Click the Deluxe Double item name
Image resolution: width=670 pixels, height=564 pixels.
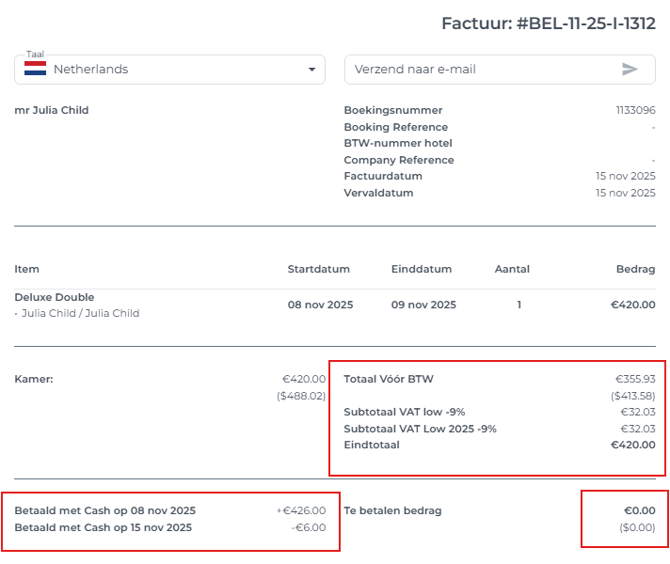[x=55, y=297]
